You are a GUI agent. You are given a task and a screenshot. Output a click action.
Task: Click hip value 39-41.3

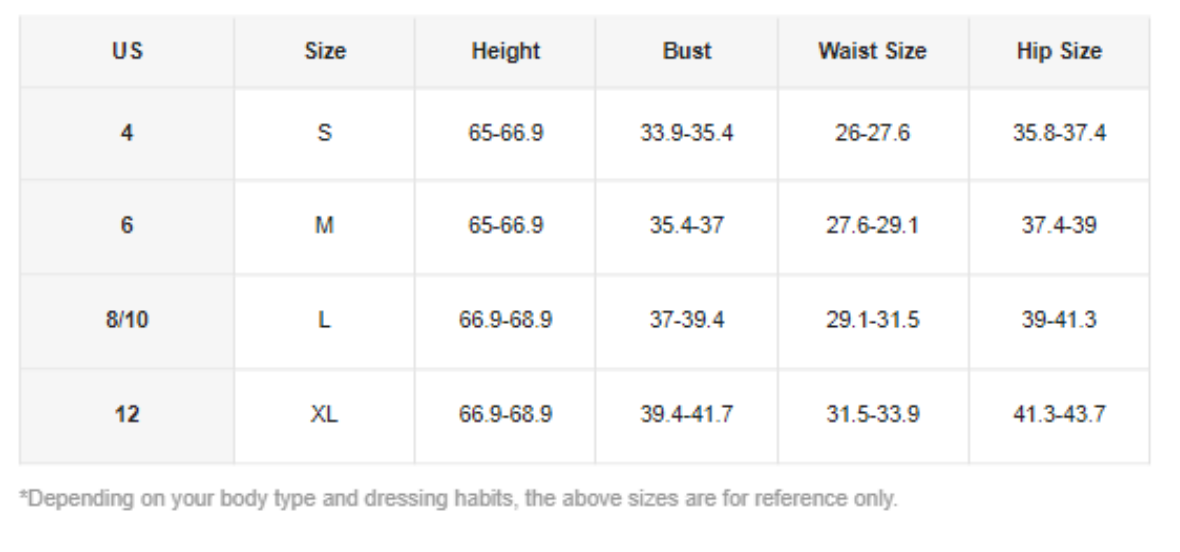coord(1059,320)
